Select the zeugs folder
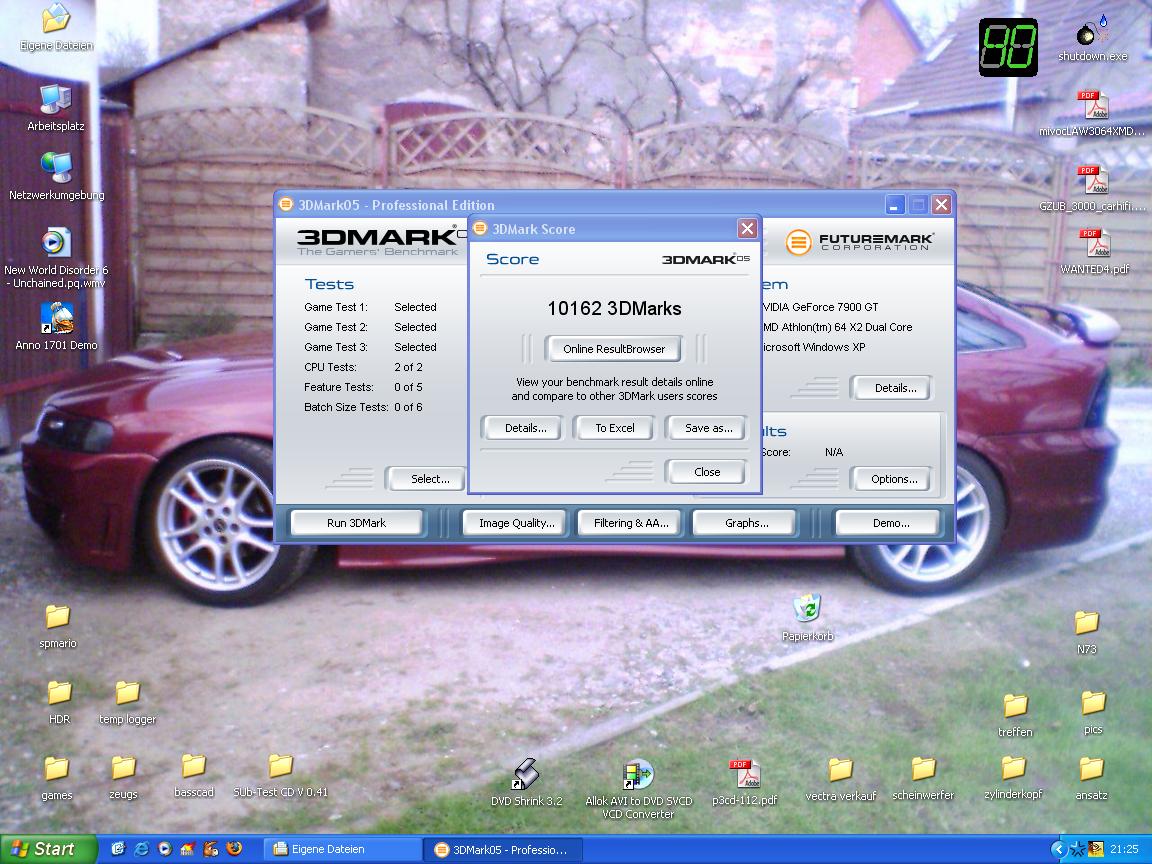The width and height of the screenshot is (1152, 864). click(x=123, y=777)
